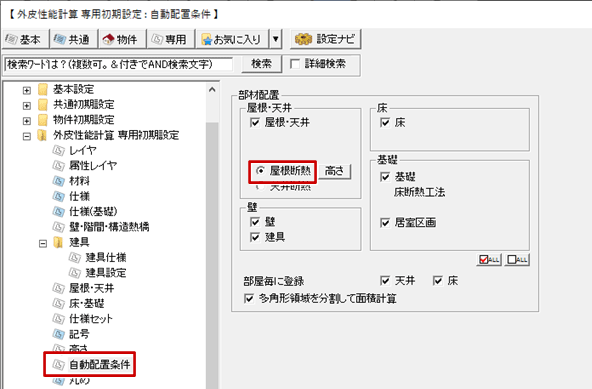Click the uncheck ALL button
The height and width of the screenshot is (389, 592).
pos(517,259)
